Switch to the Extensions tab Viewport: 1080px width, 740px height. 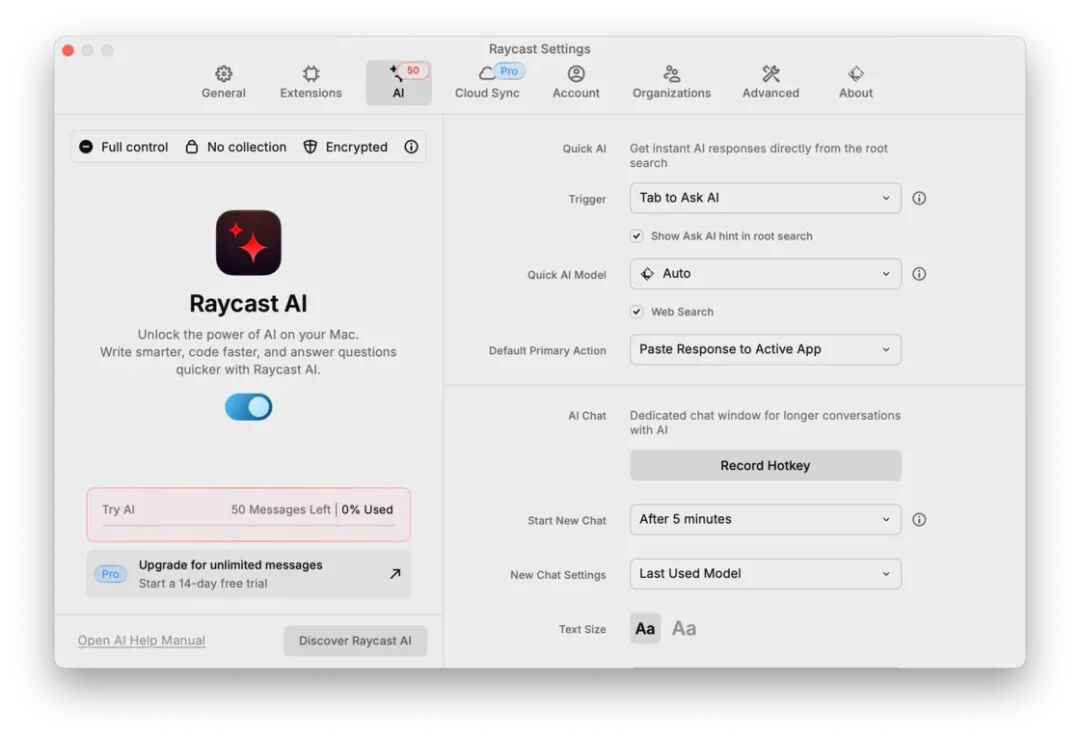(x=311, y=82)
